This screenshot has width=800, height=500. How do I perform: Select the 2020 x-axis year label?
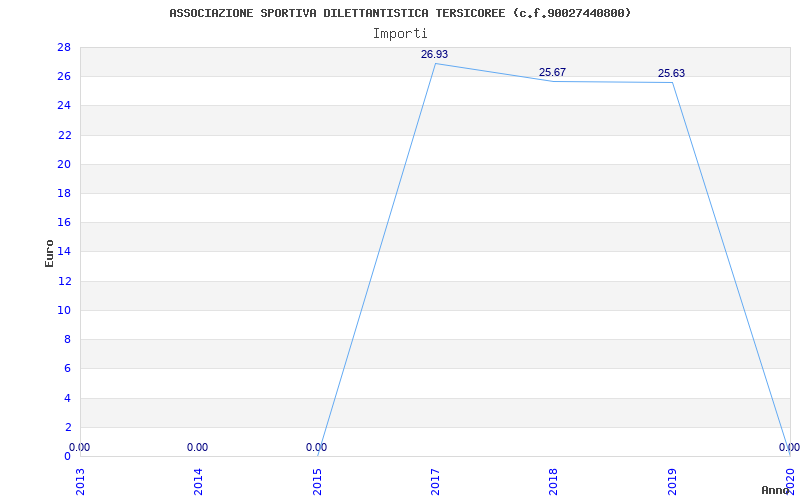(791, 482)
